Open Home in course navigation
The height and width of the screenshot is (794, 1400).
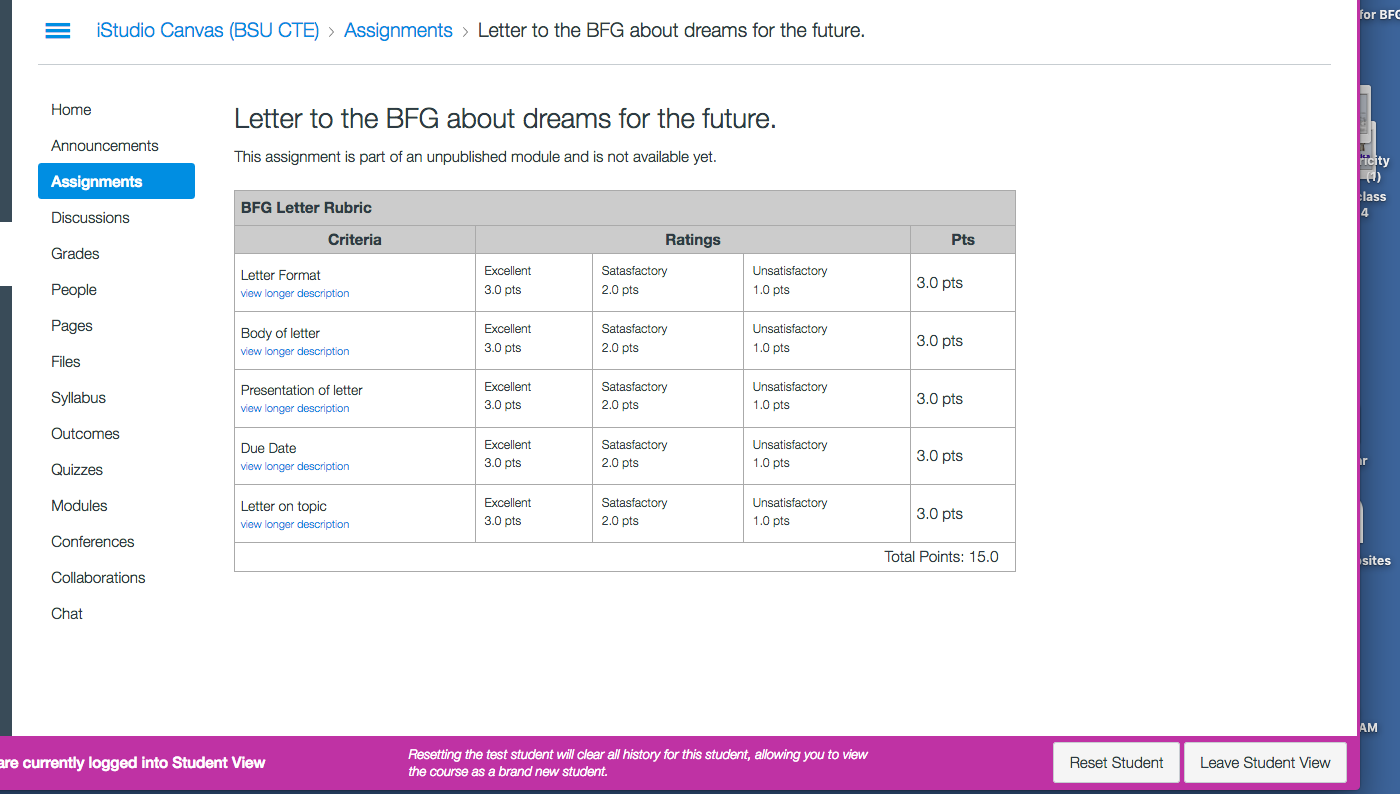(71, 110)
